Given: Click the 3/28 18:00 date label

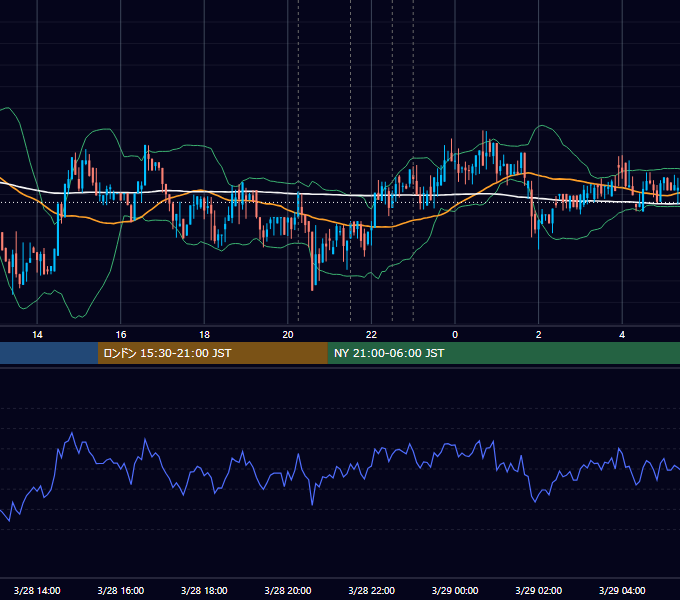Looking at the screenshot, I should [x=204, y=590].
